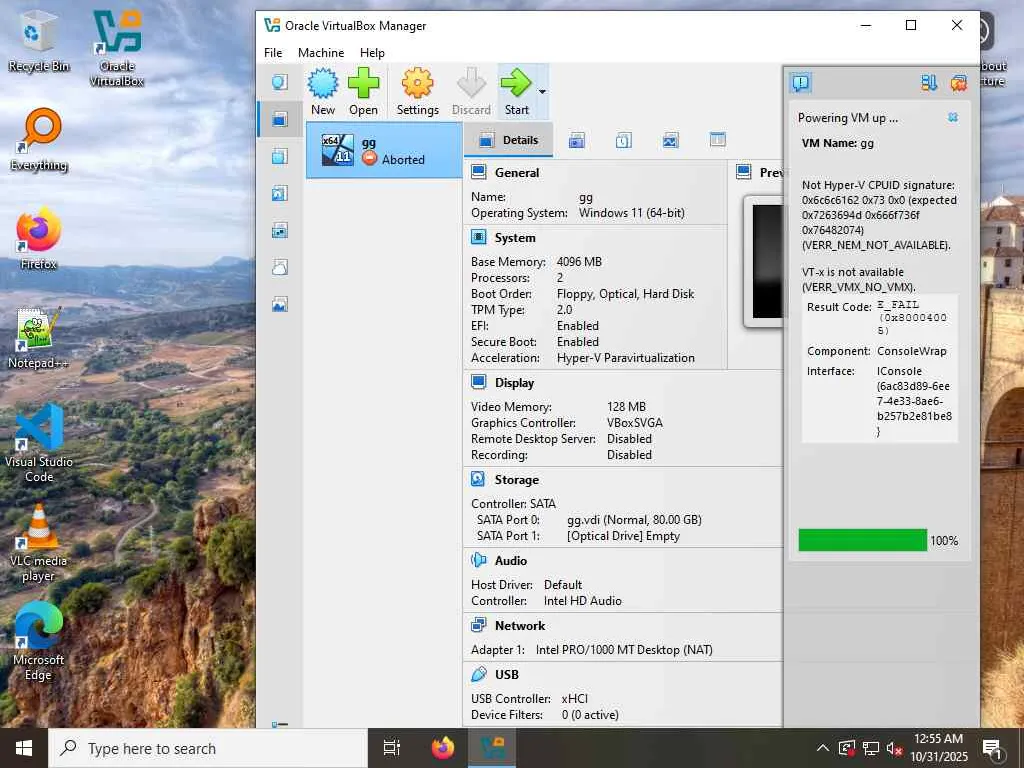Screen dimensions: 1024x768
Task: Open the Microsoft Edge desktop shortcut
Action: click(x=39, y=642)
